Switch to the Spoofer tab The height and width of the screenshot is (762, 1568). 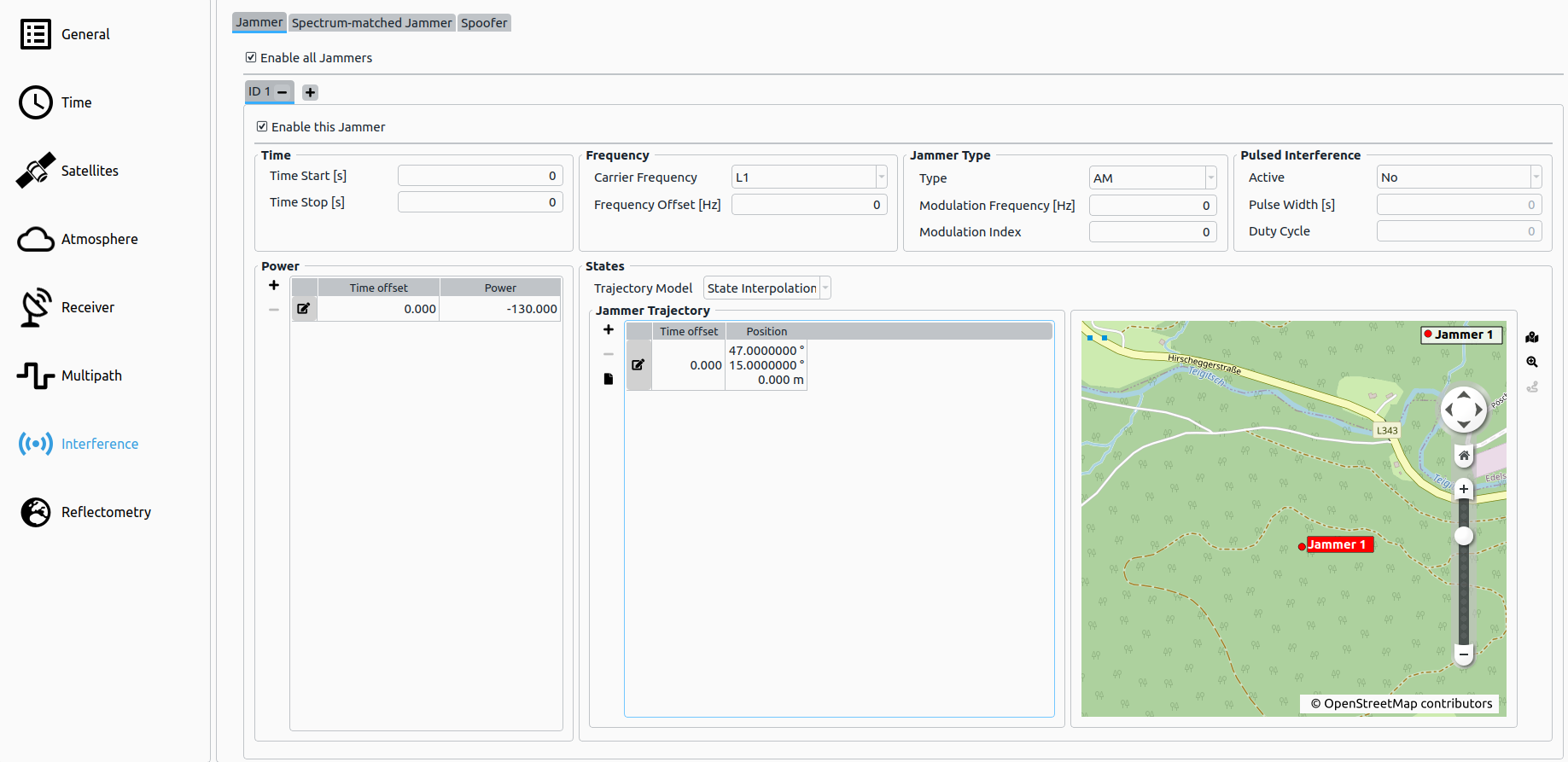coord(484,23)
